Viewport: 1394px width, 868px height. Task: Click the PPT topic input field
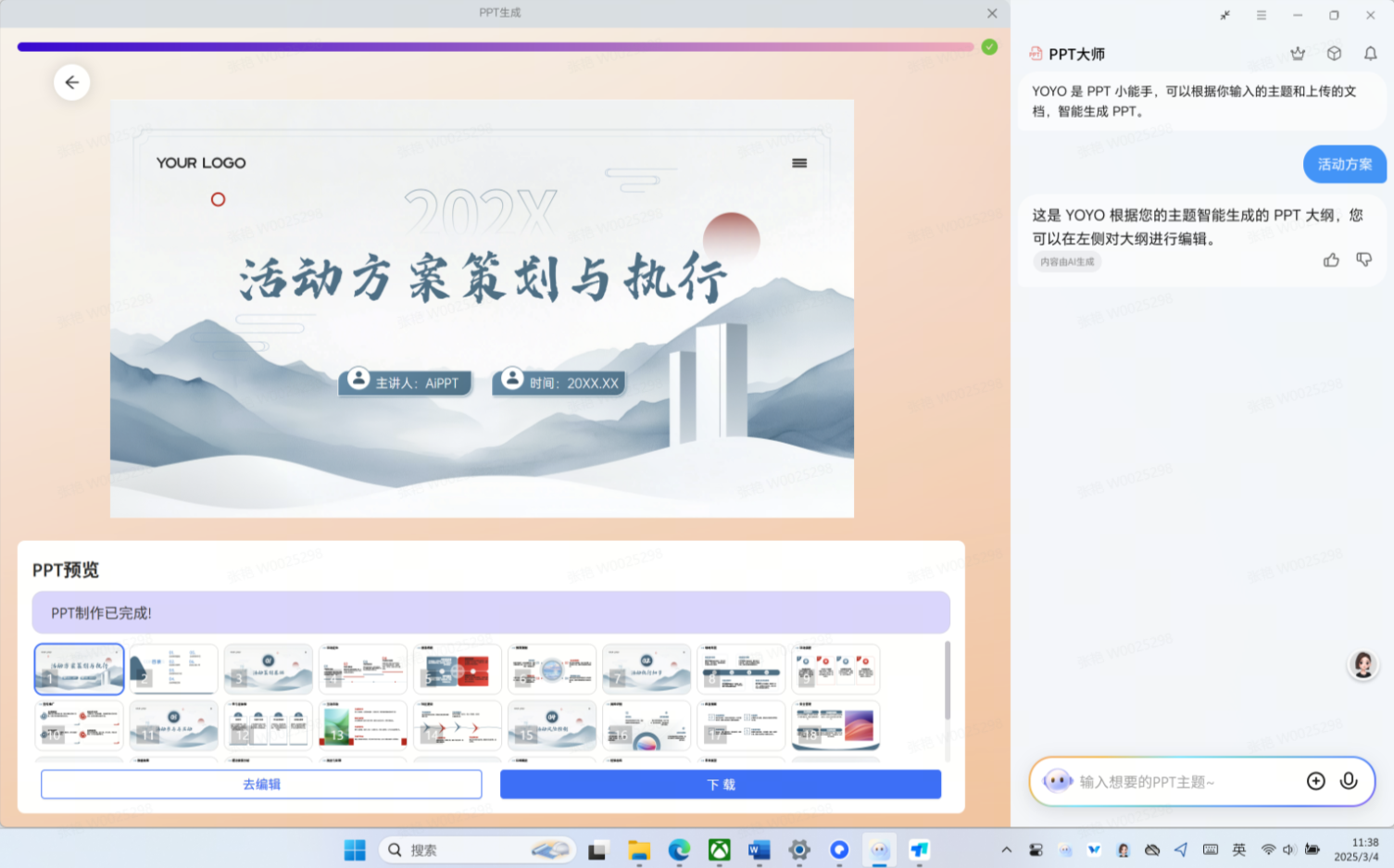(1186, 782)
